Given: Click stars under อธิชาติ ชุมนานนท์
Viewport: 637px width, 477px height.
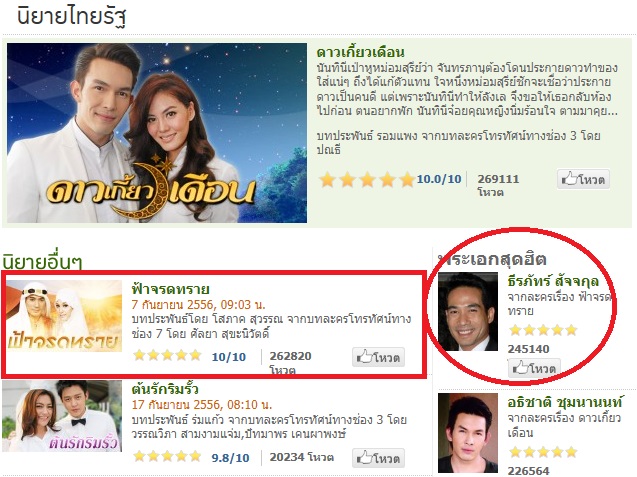Looking at the screenshot, I should (x=543, y=452).
